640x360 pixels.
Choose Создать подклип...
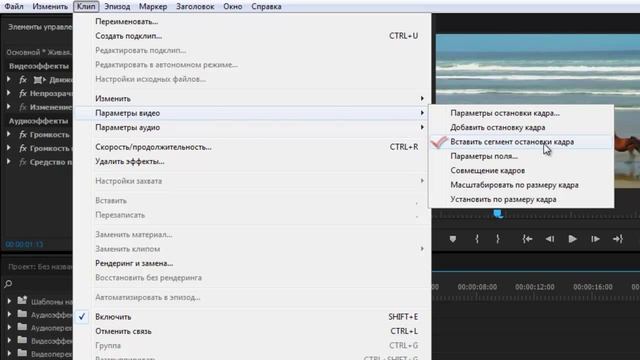click(x=252, y=36)
